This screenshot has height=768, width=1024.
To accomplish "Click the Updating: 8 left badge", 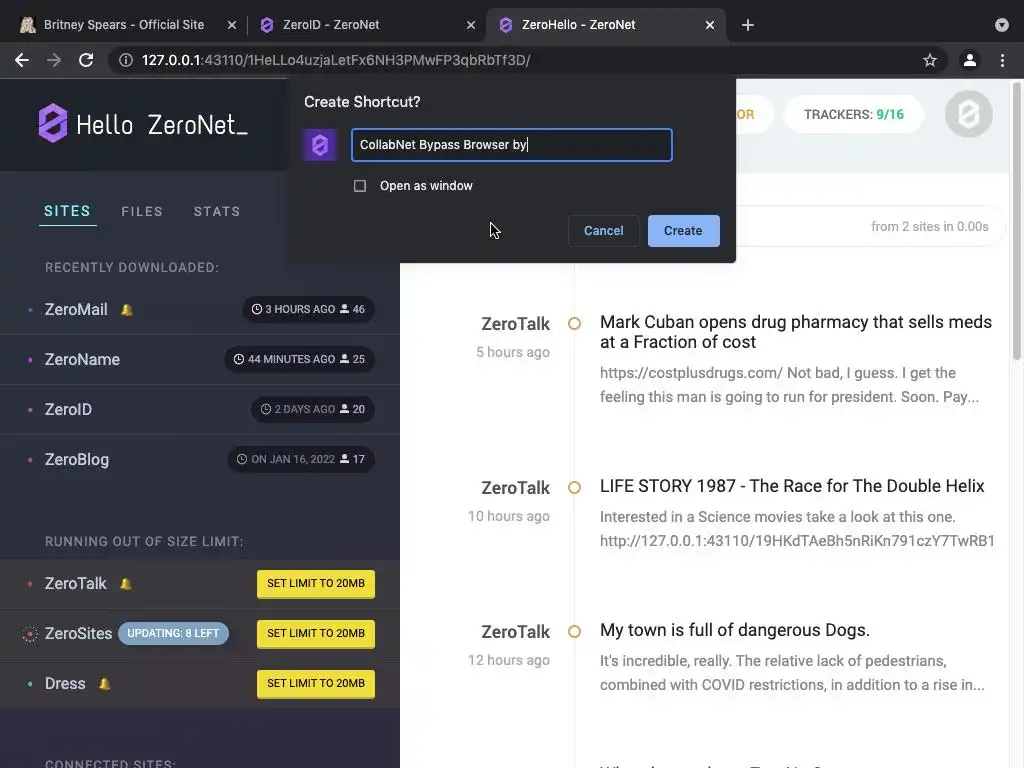I will click(173, 633).
